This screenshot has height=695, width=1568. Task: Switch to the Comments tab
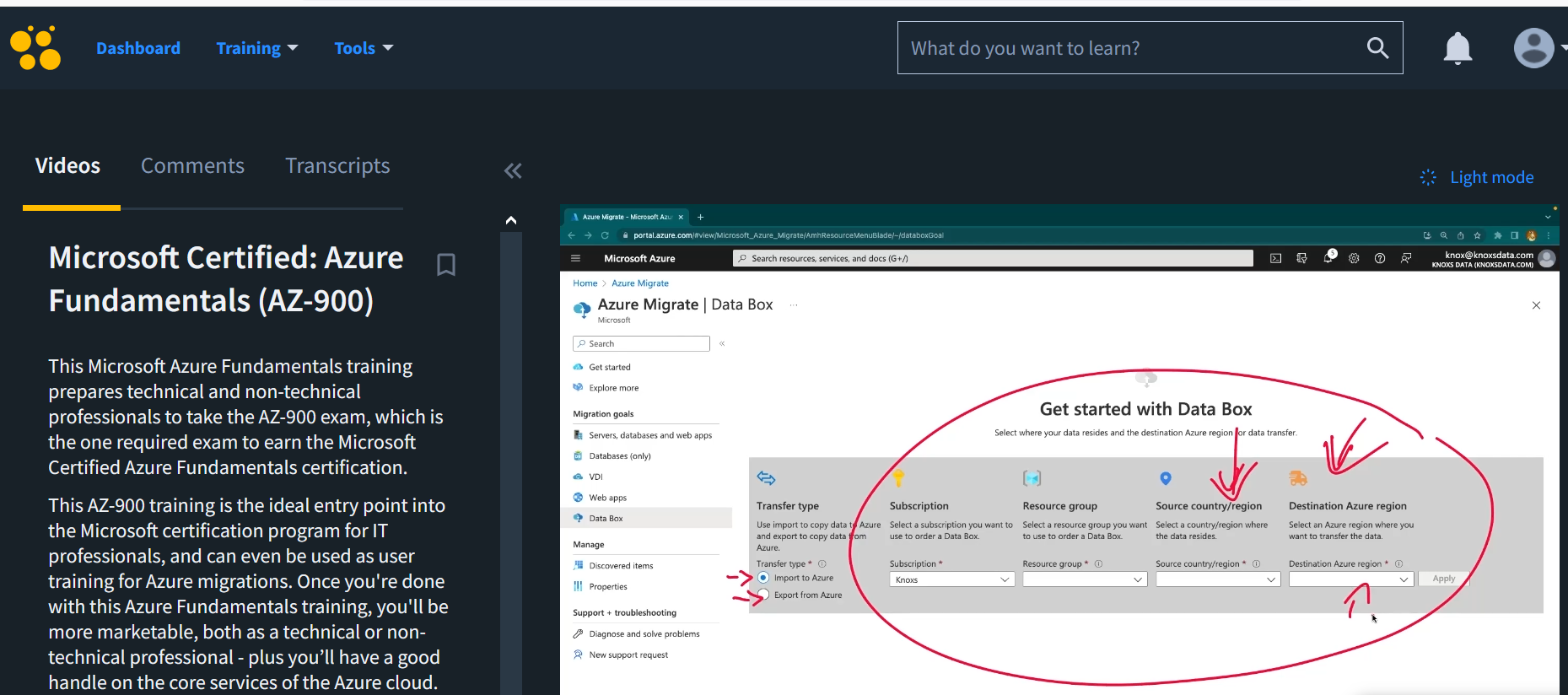pos(192,166)
